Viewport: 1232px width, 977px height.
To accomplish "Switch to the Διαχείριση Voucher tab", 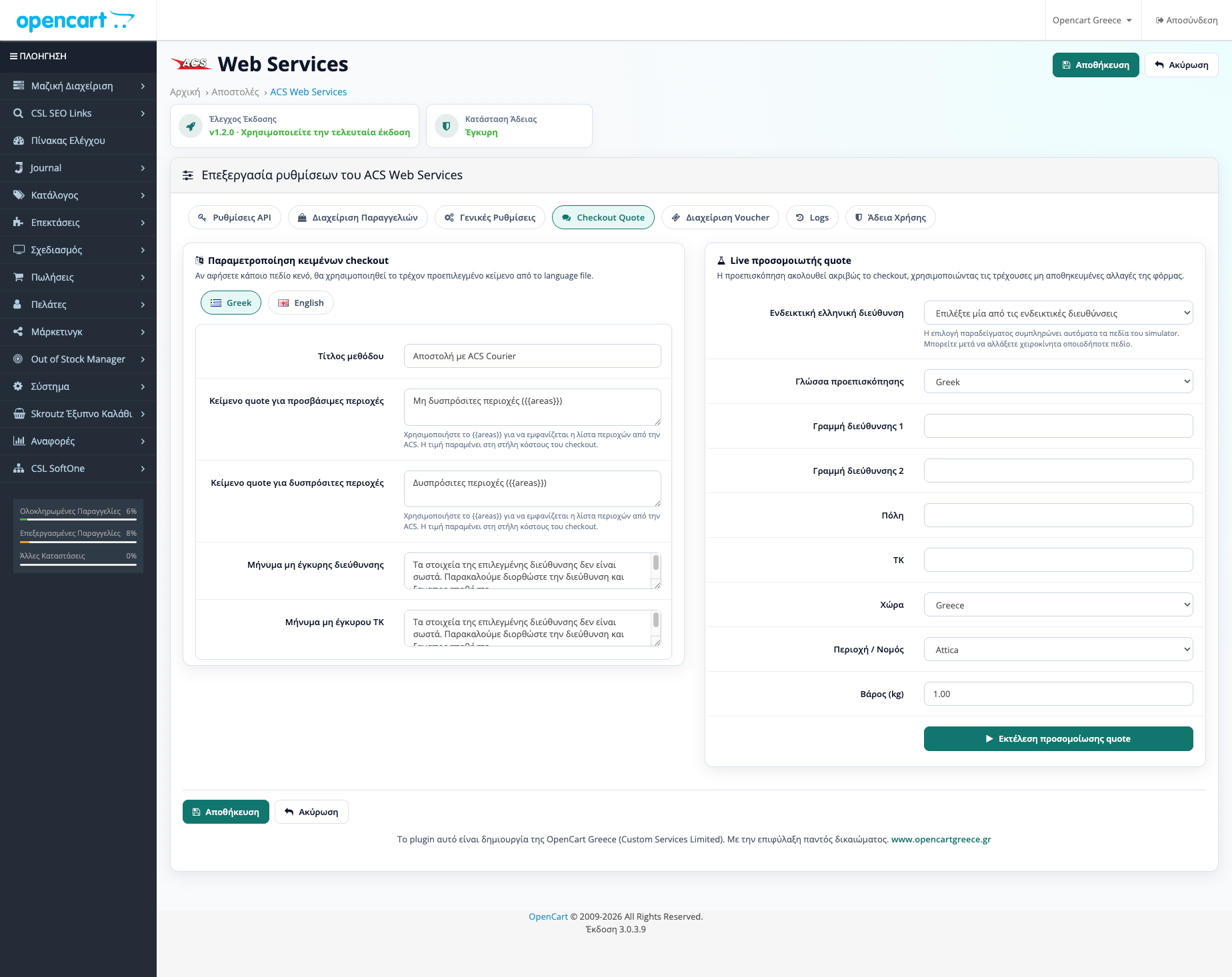I will (720, 217).
